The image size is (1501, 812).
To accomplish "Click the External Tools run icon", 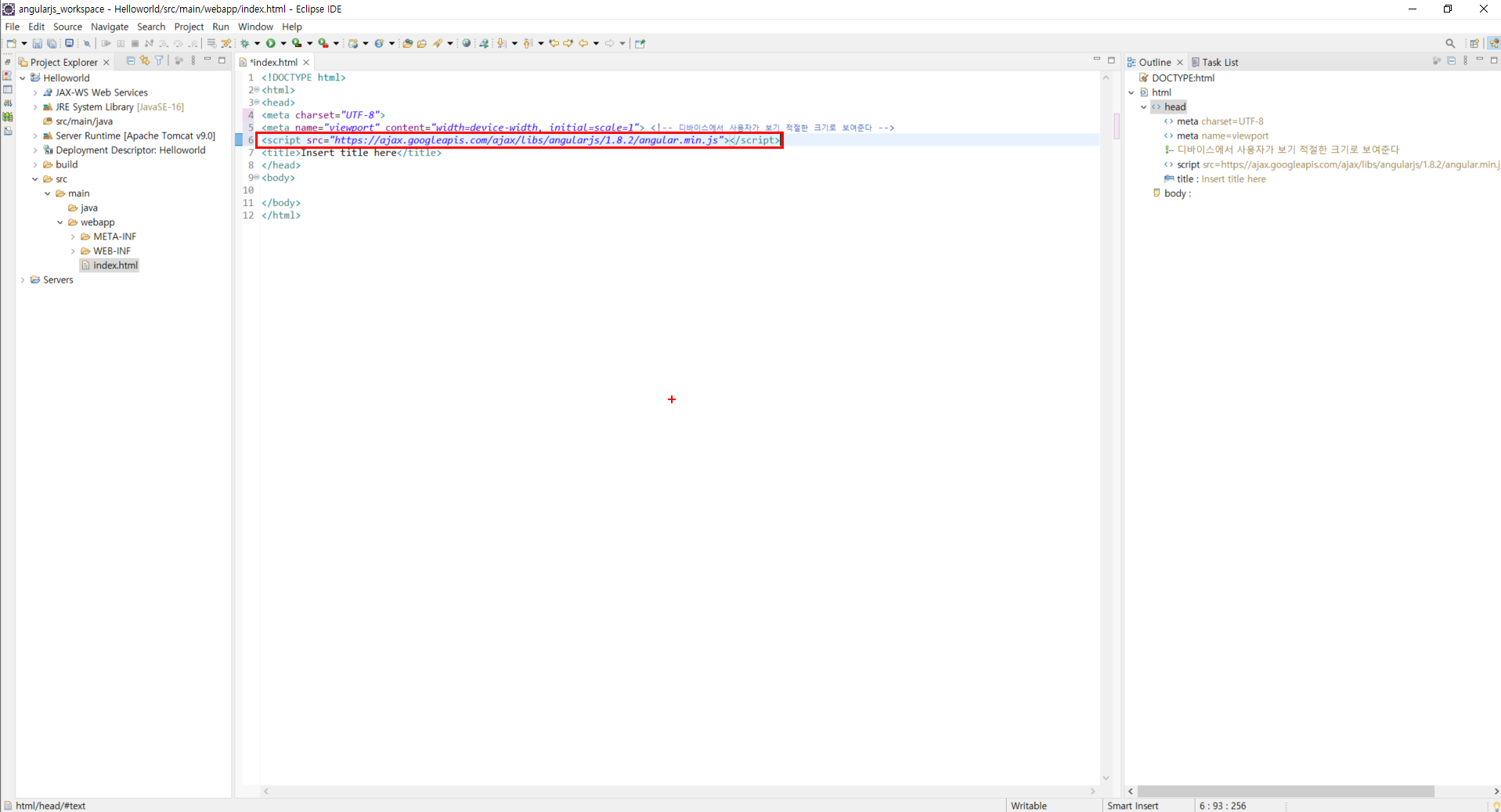I will [323, 44].
